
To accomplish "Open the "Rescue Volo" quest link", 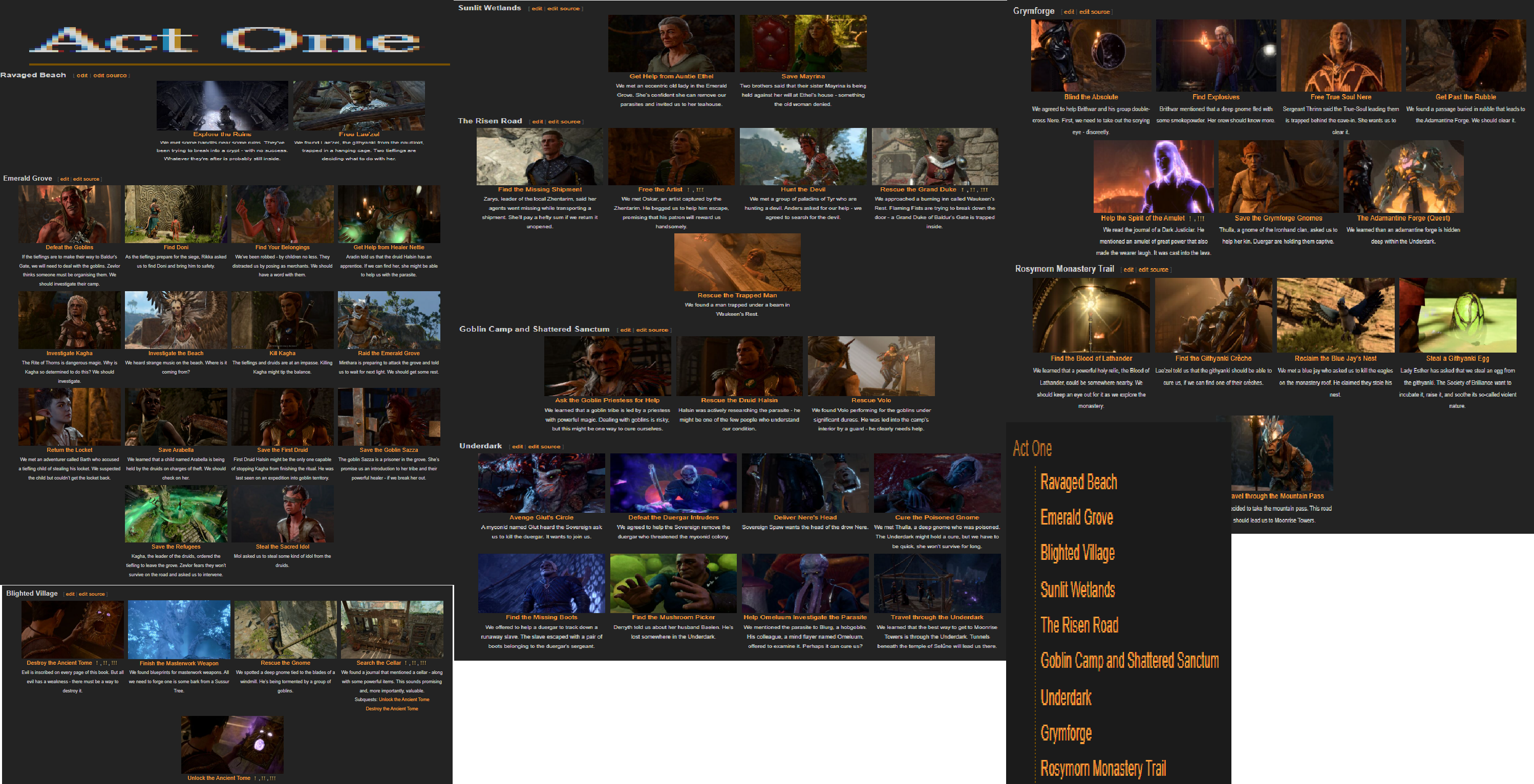I will [x=871, y=400].
